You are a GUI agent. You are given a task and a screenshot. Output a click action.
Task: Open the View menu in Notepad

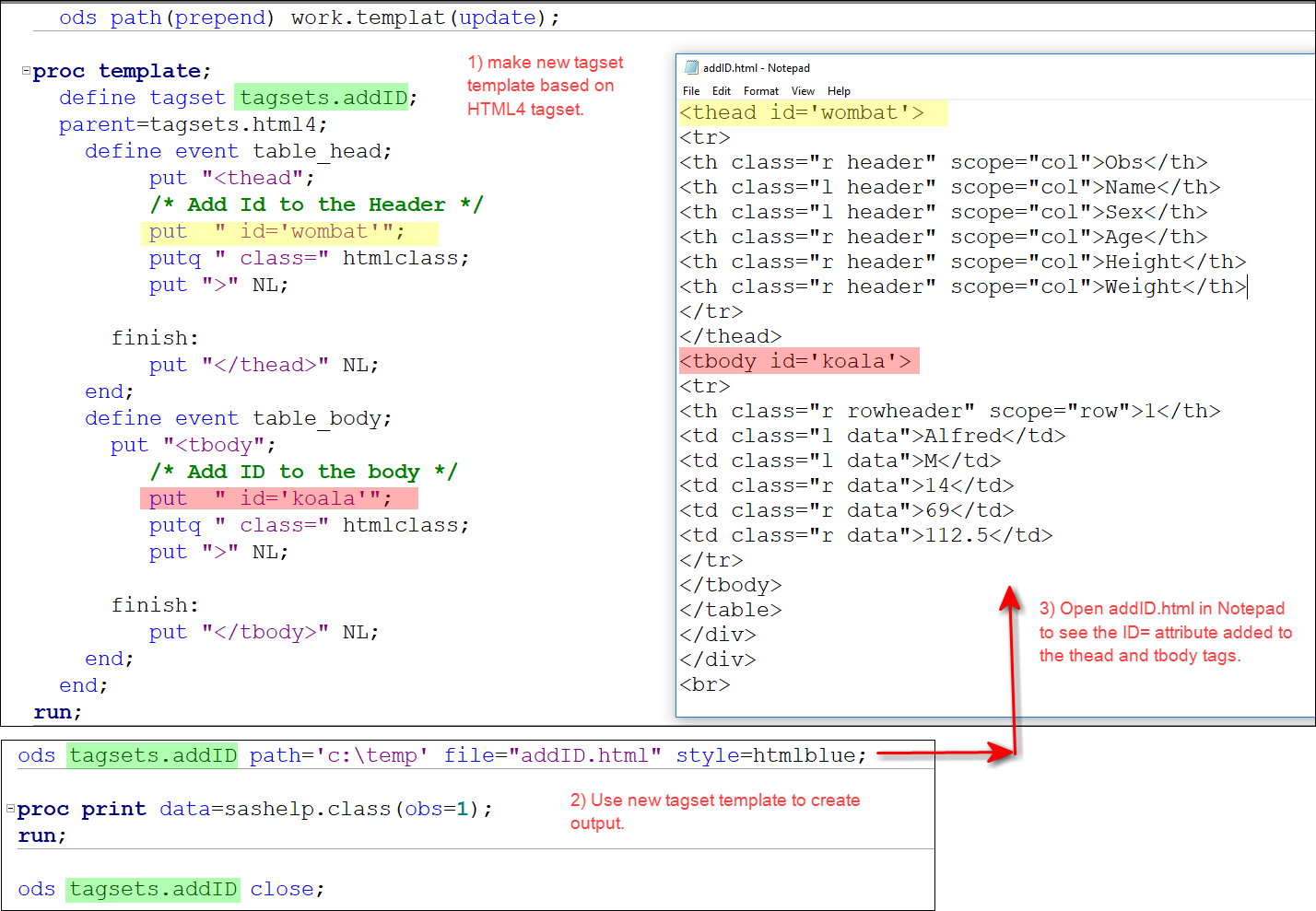(803, 91)
